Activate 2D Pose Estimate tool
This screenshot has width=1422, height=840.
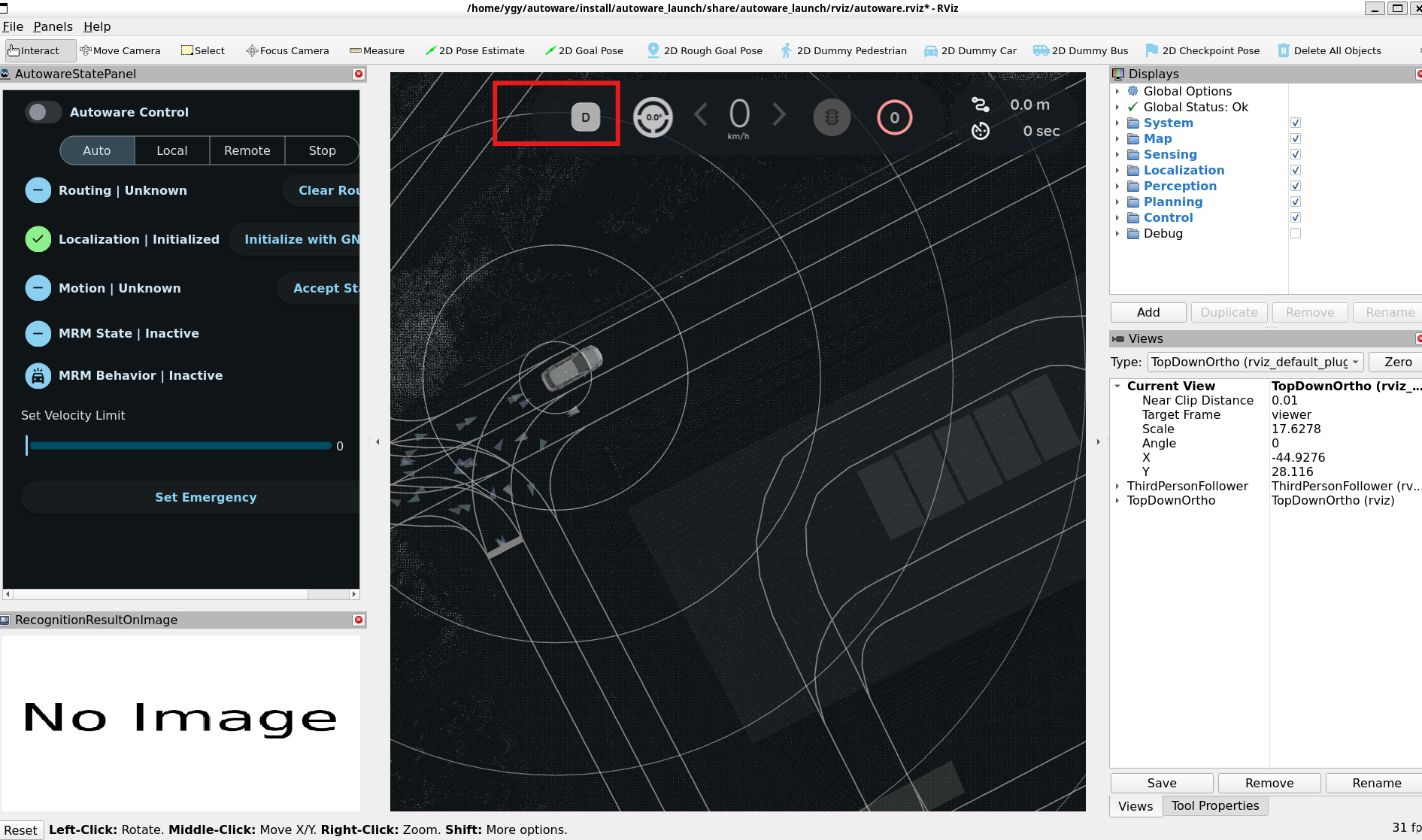[475, 50]
